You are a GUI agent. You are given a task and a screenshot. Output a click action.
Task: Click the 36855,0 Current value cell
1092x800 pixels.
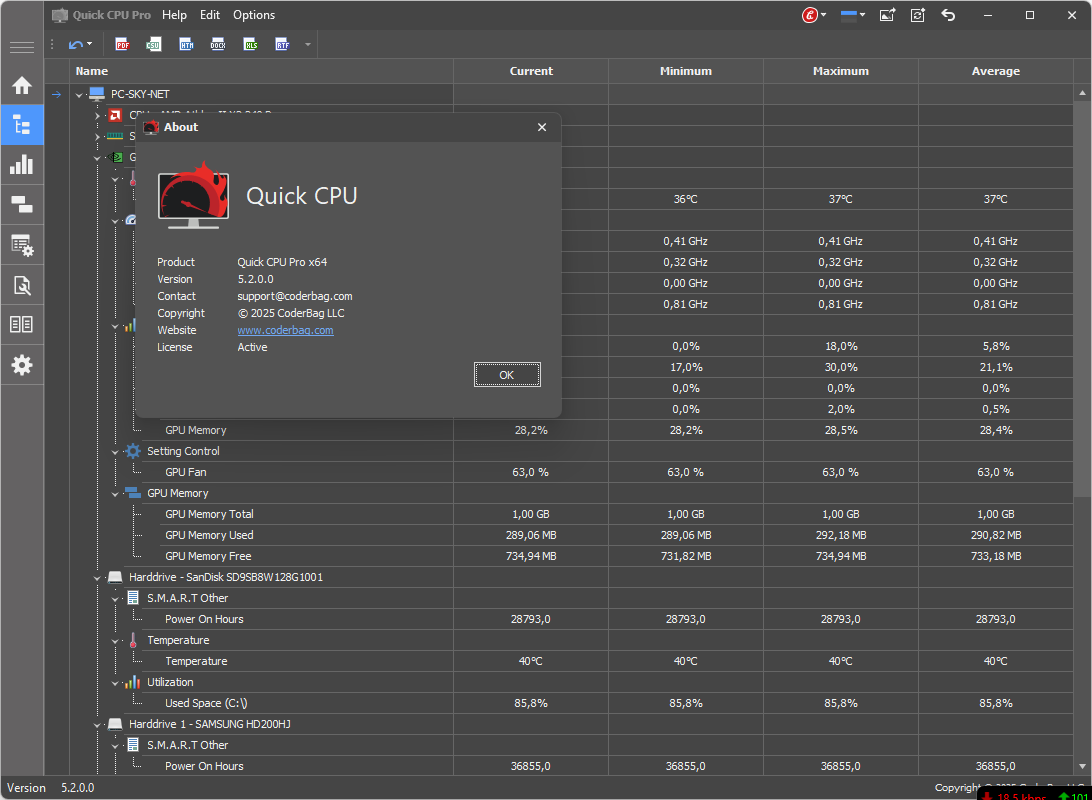point(531,766)
